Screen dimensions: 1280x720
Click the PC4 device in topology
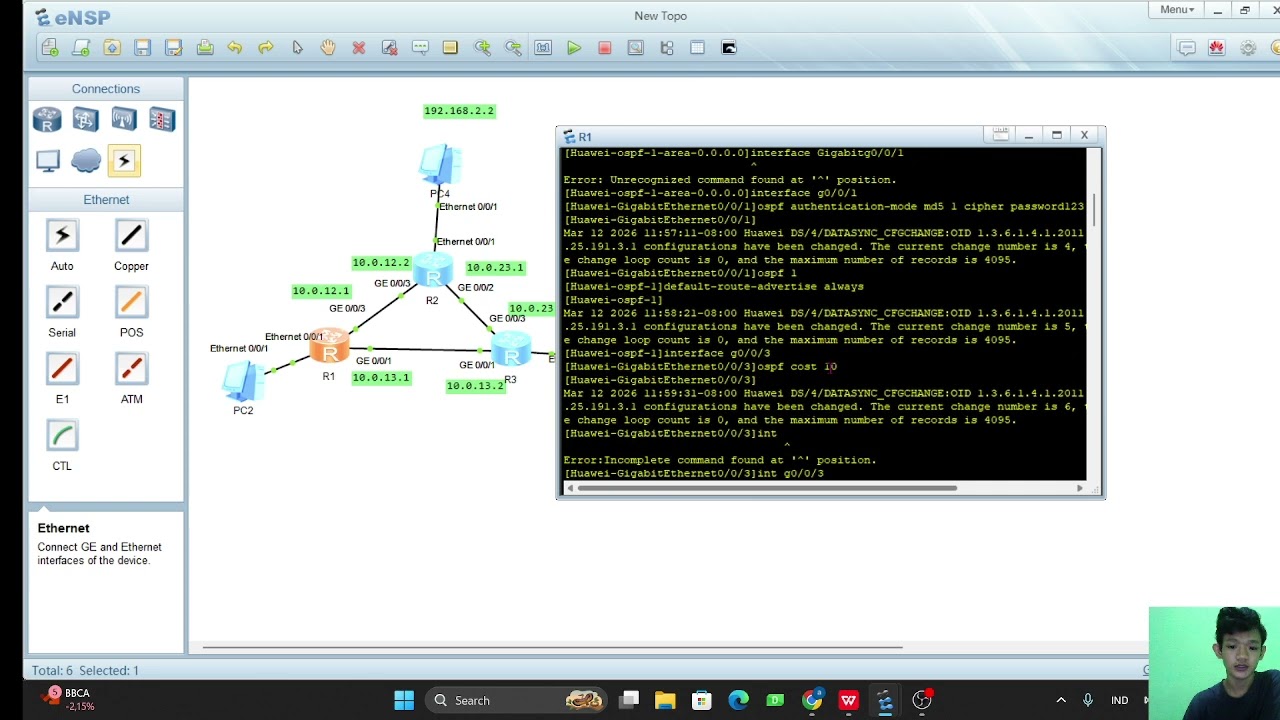(x=440, y=164)
